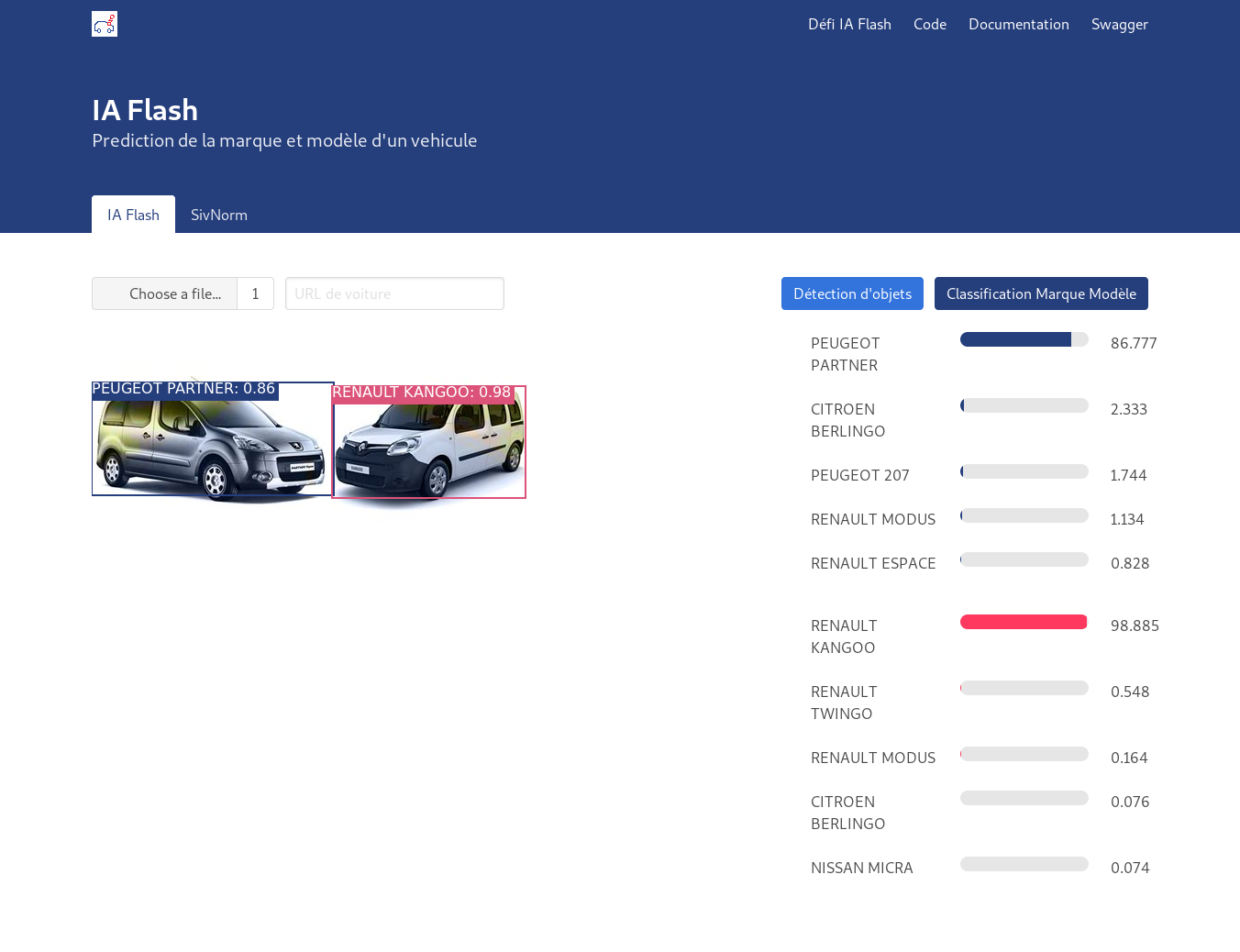Click the PEUGEOT PARTNER progress bar
Image resolution: width=1240 pixels, height=952 pixels.
1024,339
